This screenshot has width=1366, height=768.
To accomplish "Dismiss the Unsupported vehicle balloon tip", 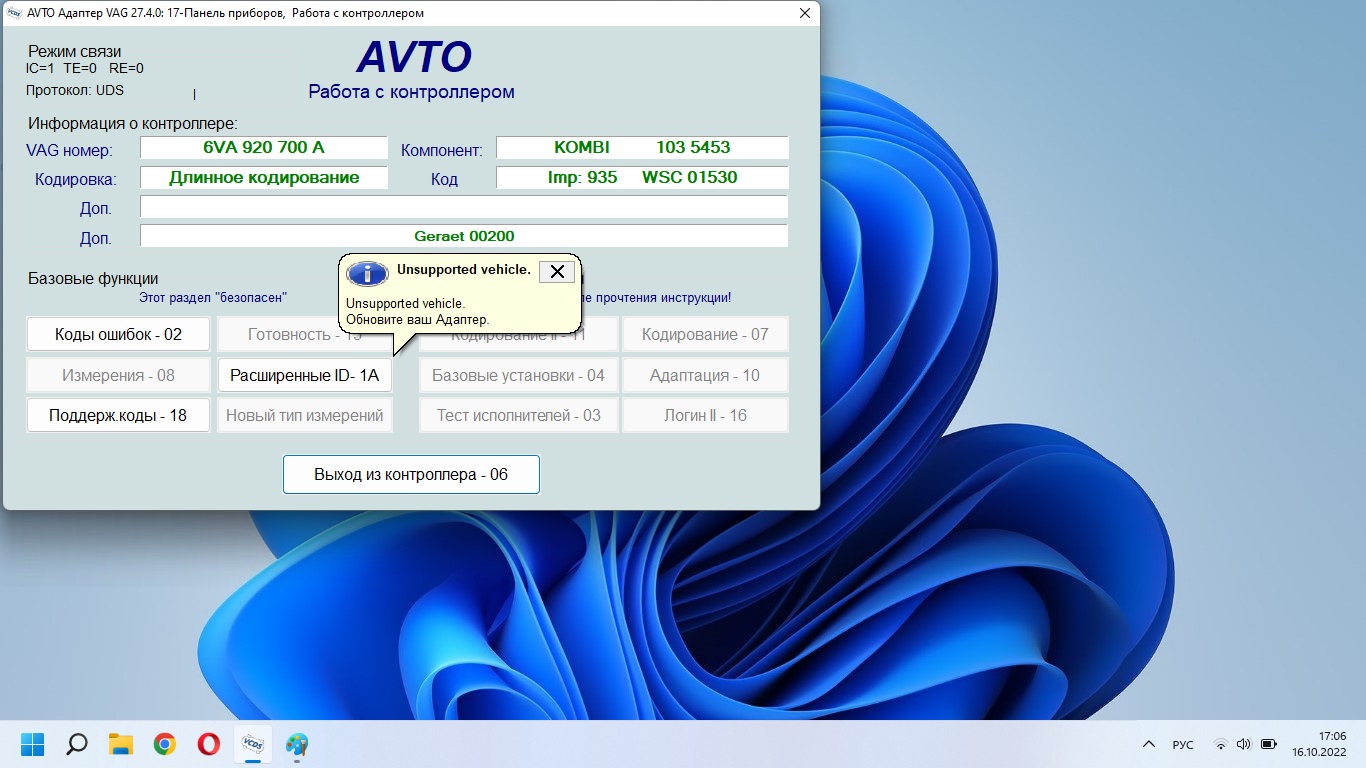I will pyautogui.click(x=557, y=271).
